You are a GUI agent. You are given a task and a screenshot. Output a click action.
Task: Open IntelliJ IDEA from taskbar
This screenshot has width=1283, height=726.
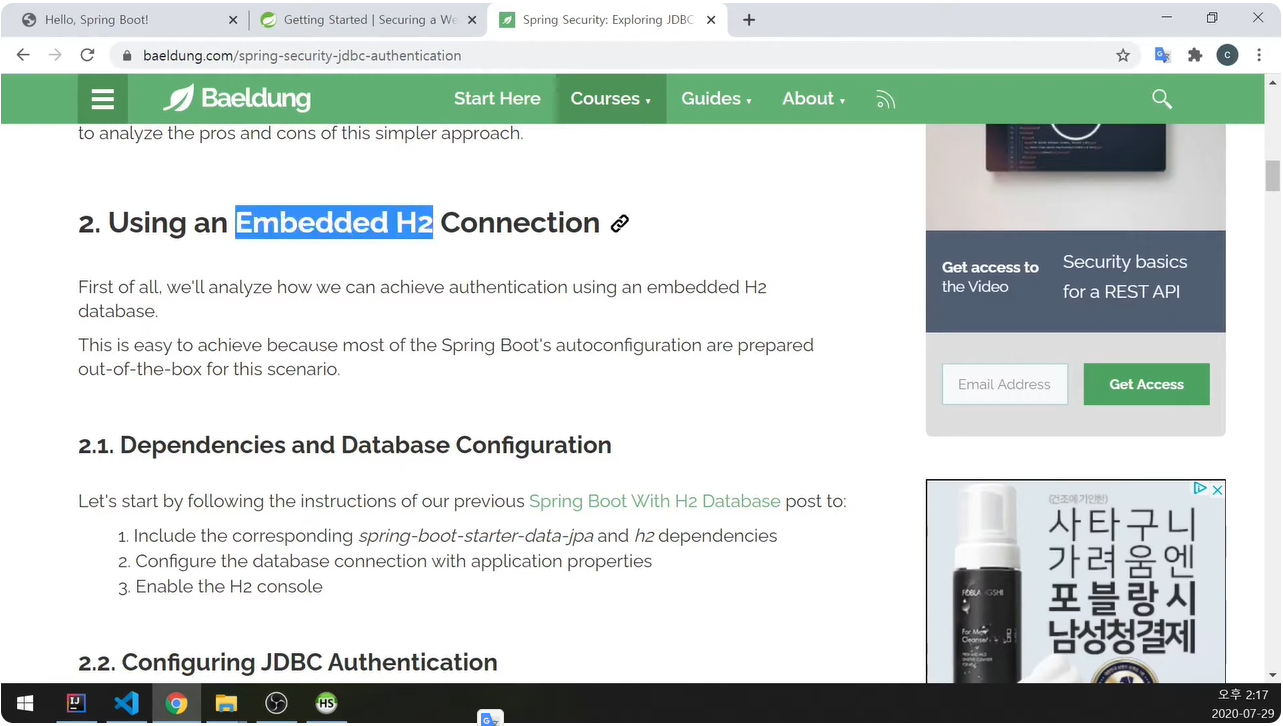76,703
